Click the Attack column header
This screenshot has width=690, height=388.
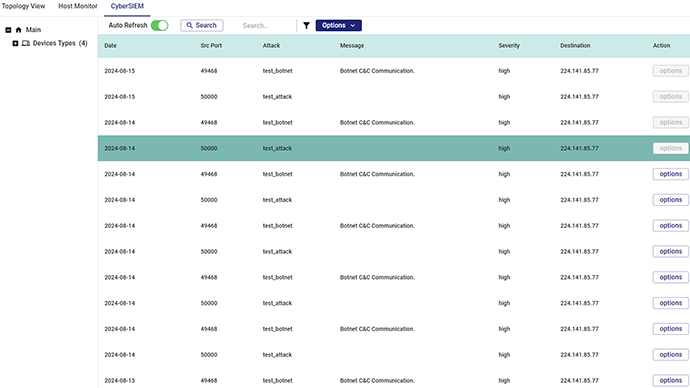271,45
